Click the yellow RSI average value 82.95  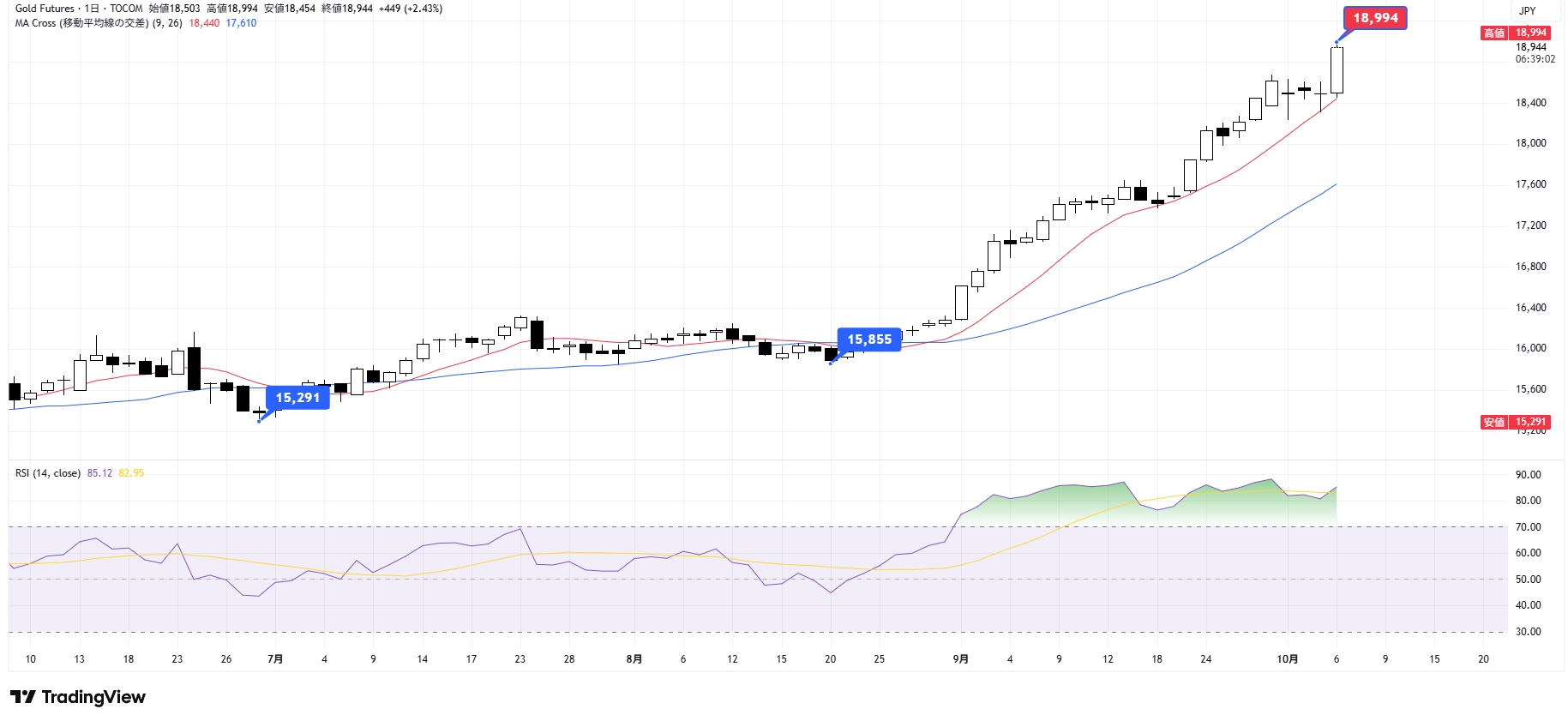(131, 473)
